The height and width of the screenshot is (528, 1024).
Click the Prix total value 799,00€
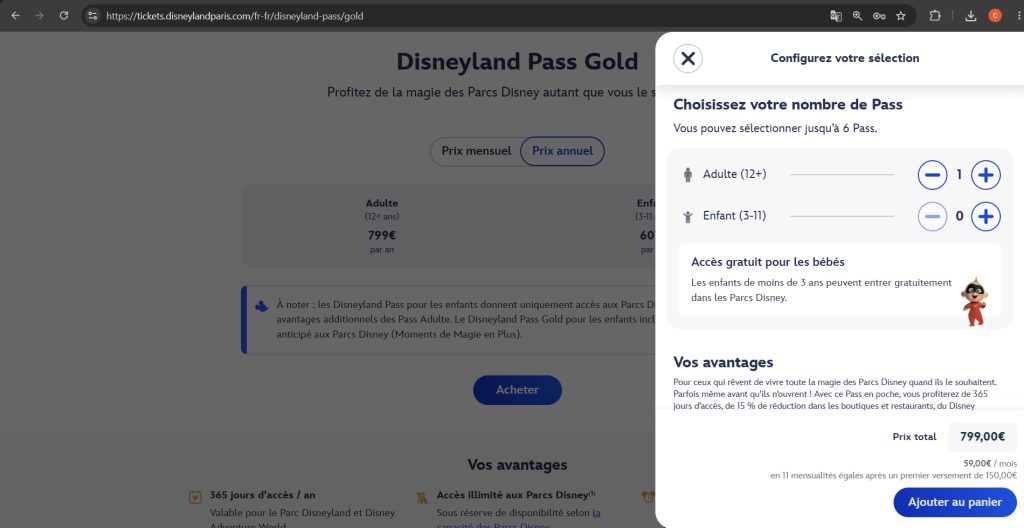tap(982, 437)
